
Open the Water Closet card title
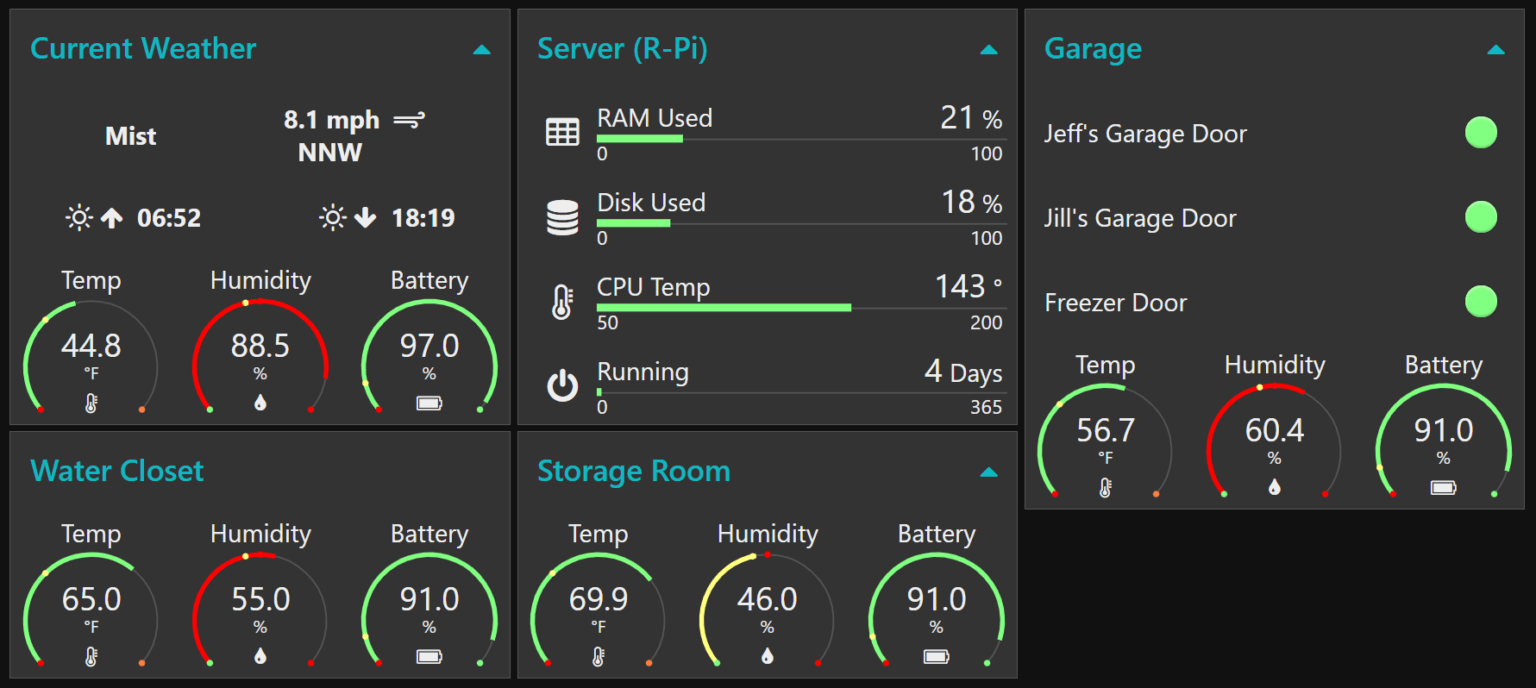[x=117, y=470]
